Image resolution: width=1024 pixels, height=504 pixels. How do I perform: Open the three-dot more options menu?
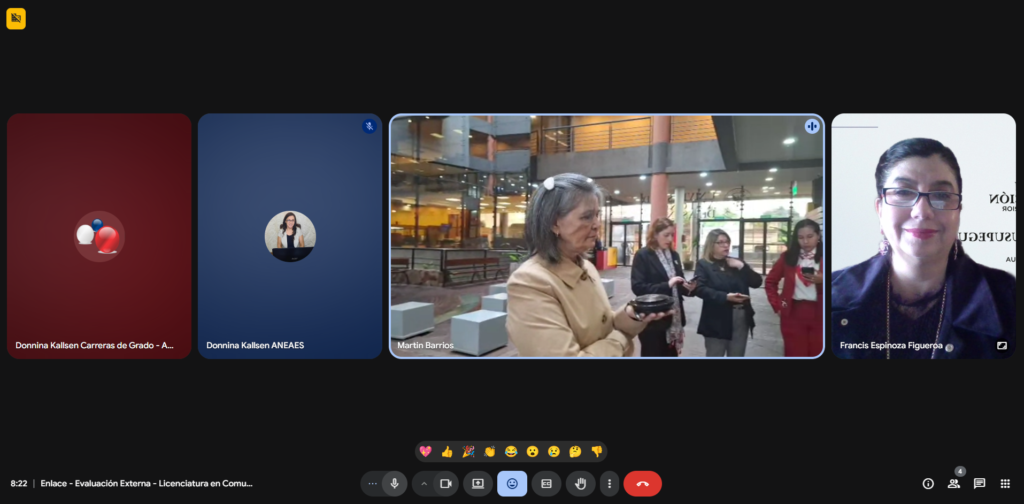coord(609,484)
